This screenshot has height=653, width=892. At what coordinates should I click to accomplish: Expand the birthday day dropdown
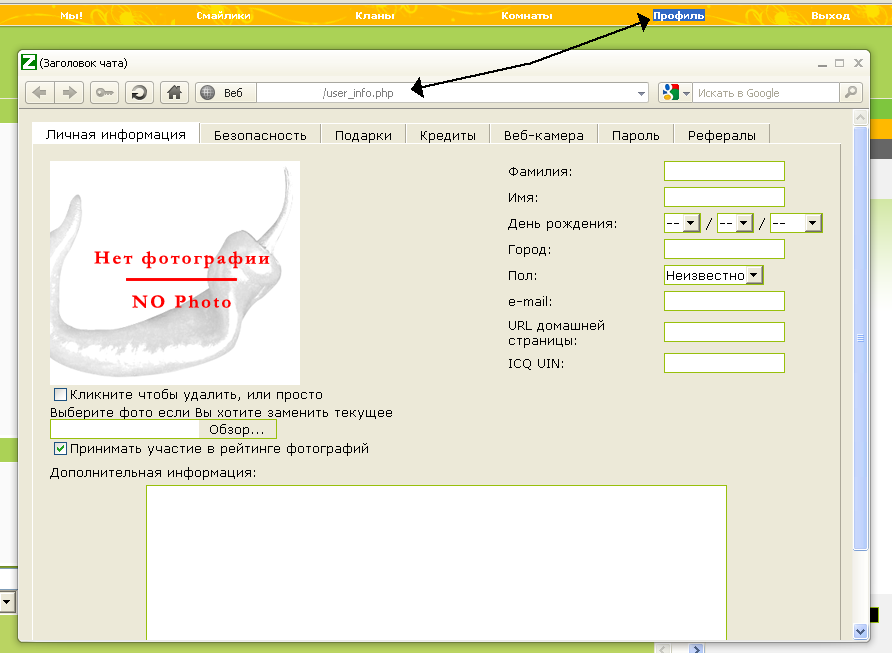click(690, 224)
